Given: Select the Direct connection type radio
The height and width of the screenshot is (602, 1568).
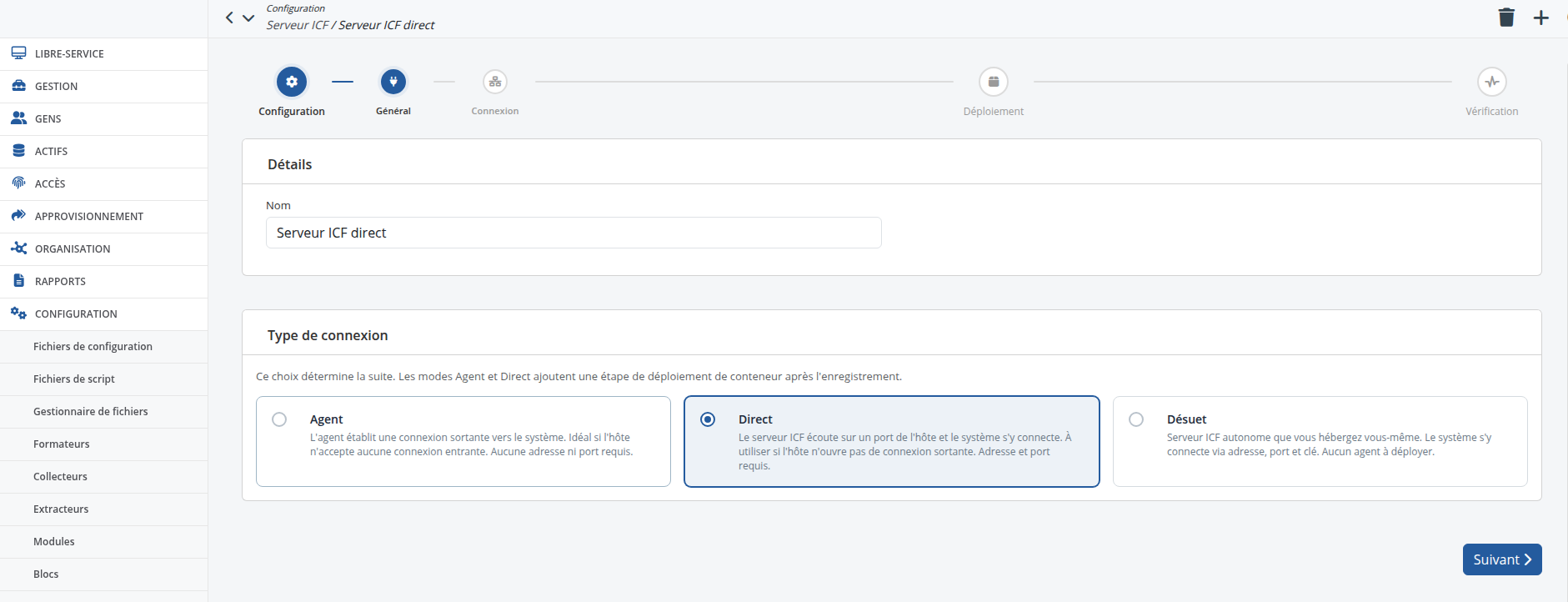Looking at the screenshot, I should pyautogui.click(x=708, y=419).
